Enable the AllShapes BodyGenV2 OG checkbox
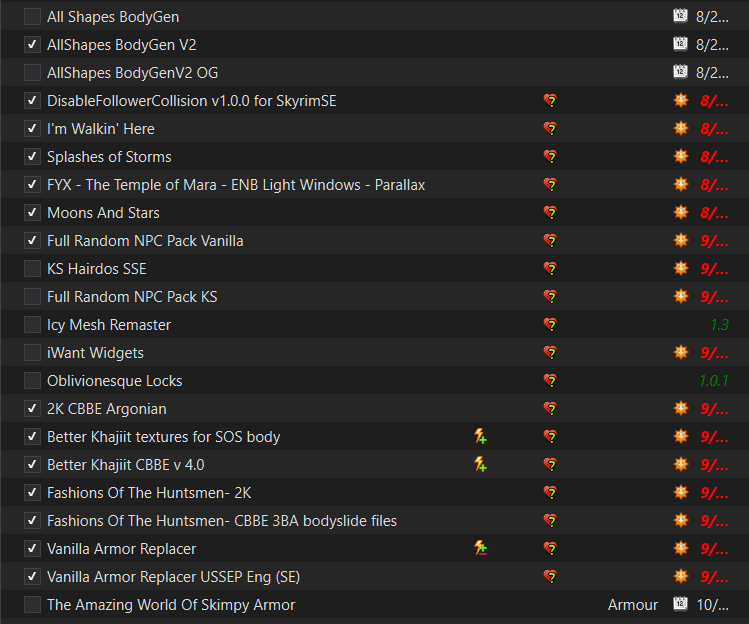Viewport: 749px width, 624px height. pos(32,73)
